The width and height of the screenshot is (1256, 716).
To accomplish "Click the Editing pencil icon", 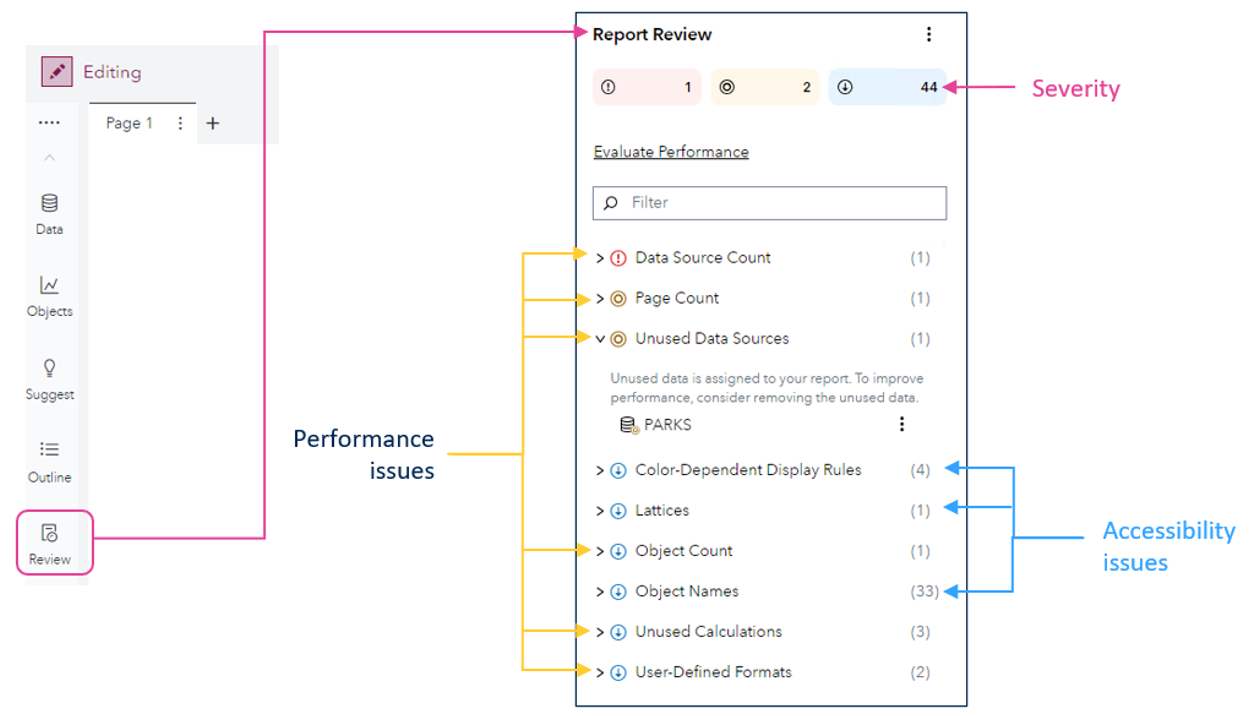I will point(56,72).
